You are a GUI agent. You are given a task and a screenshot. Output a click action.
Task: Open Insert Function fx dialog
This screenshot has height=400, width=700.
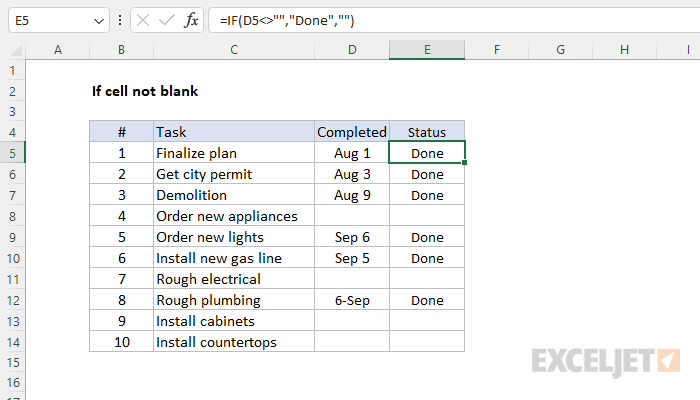coord(191,20)
